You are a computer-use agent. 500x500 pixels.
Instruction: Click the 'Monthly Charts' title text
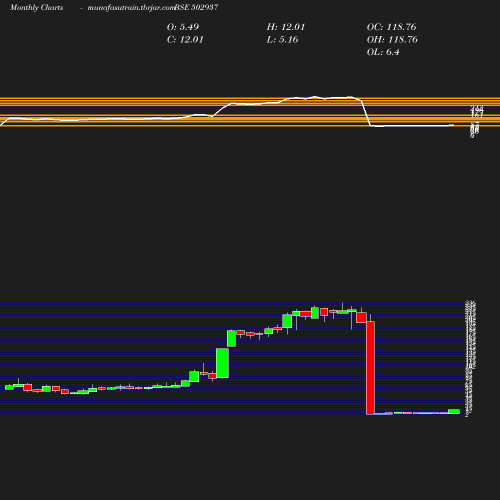[37, 8]
